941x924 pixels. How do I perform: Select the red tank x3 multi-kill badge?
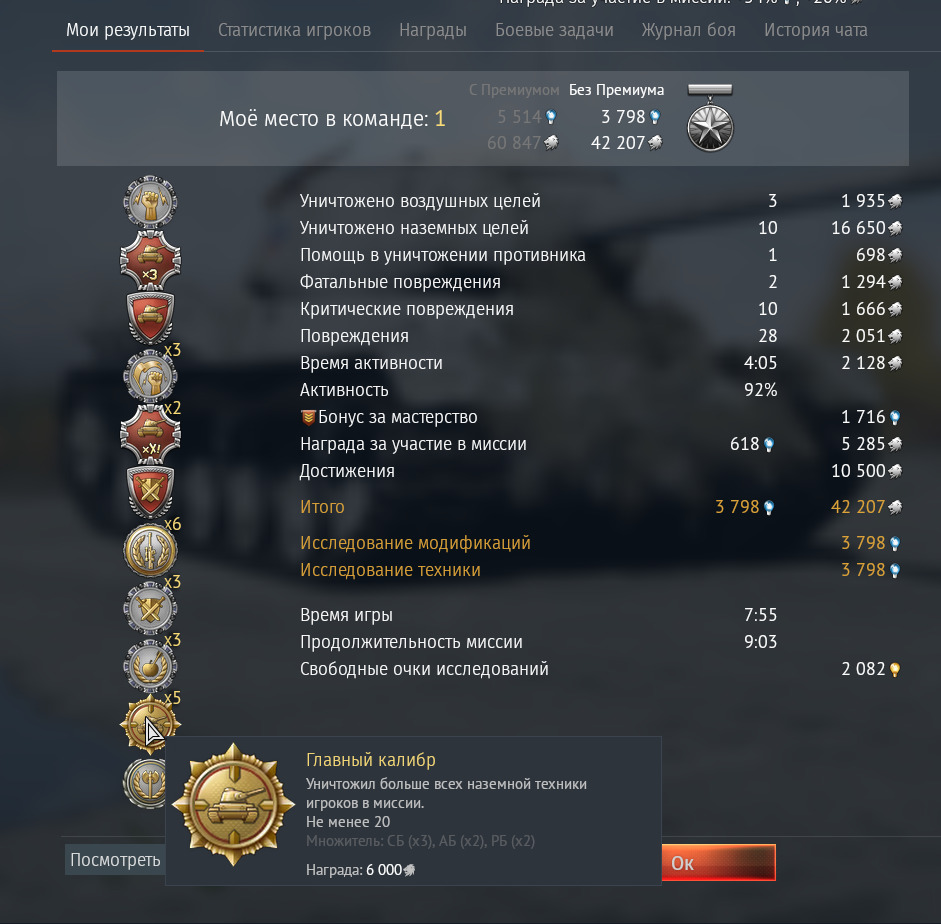[x=150, y=260]
